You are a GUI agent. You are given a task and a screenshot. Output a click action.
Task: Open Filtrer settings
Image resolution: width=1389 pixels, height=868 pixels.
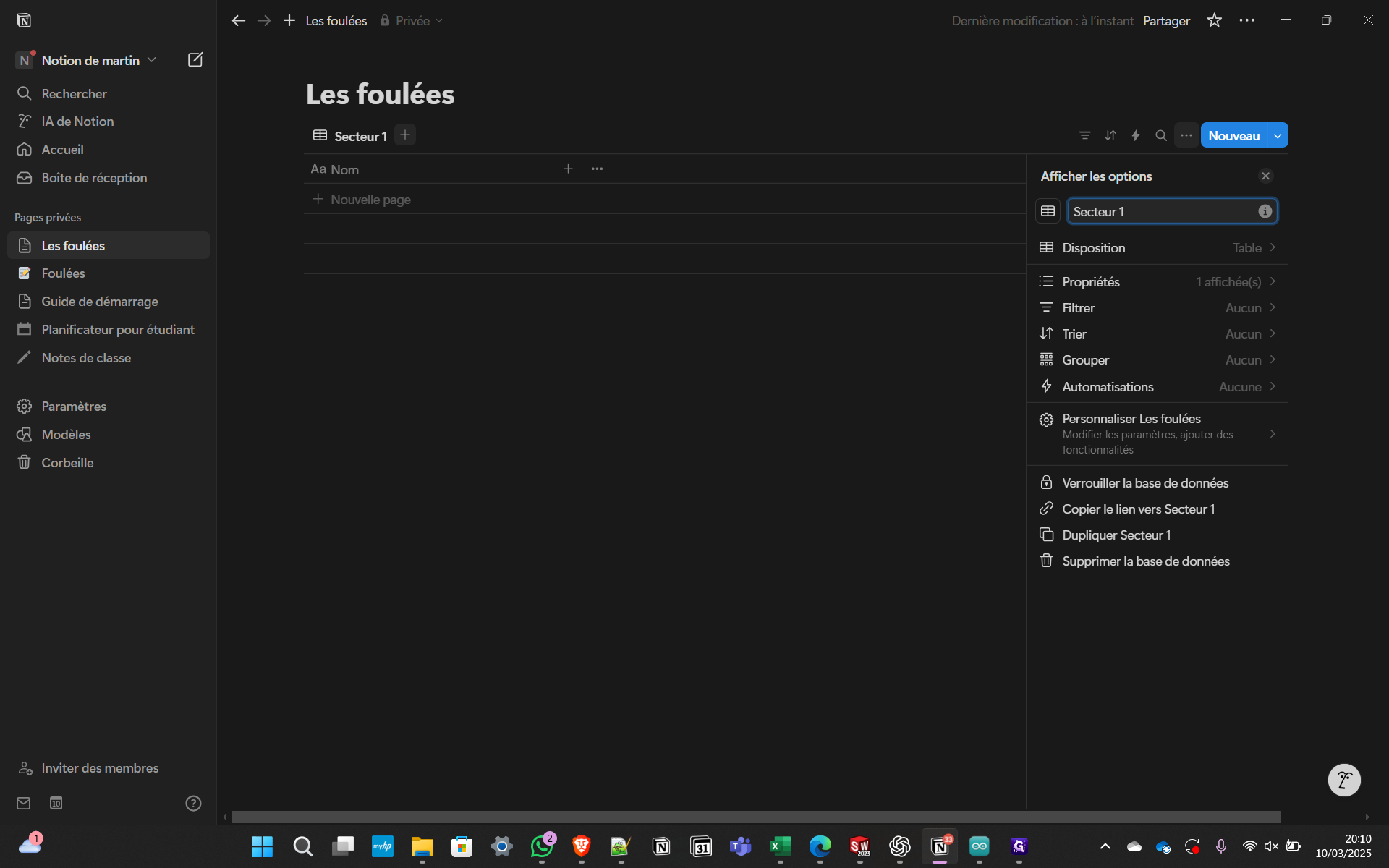coord(1157,307)
